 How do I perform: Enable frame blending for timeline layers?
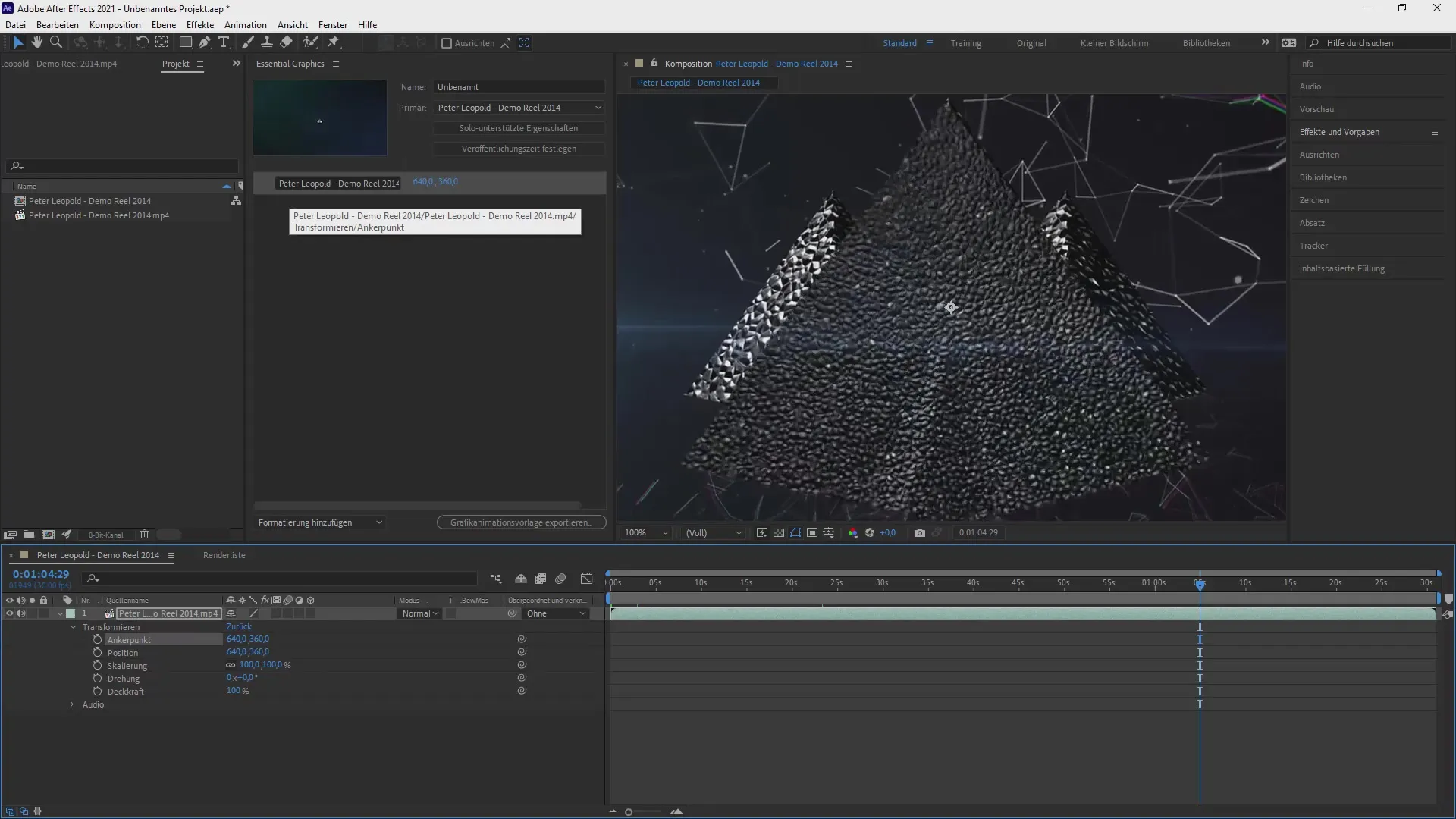pyautogui.click(x=541, y=579)
